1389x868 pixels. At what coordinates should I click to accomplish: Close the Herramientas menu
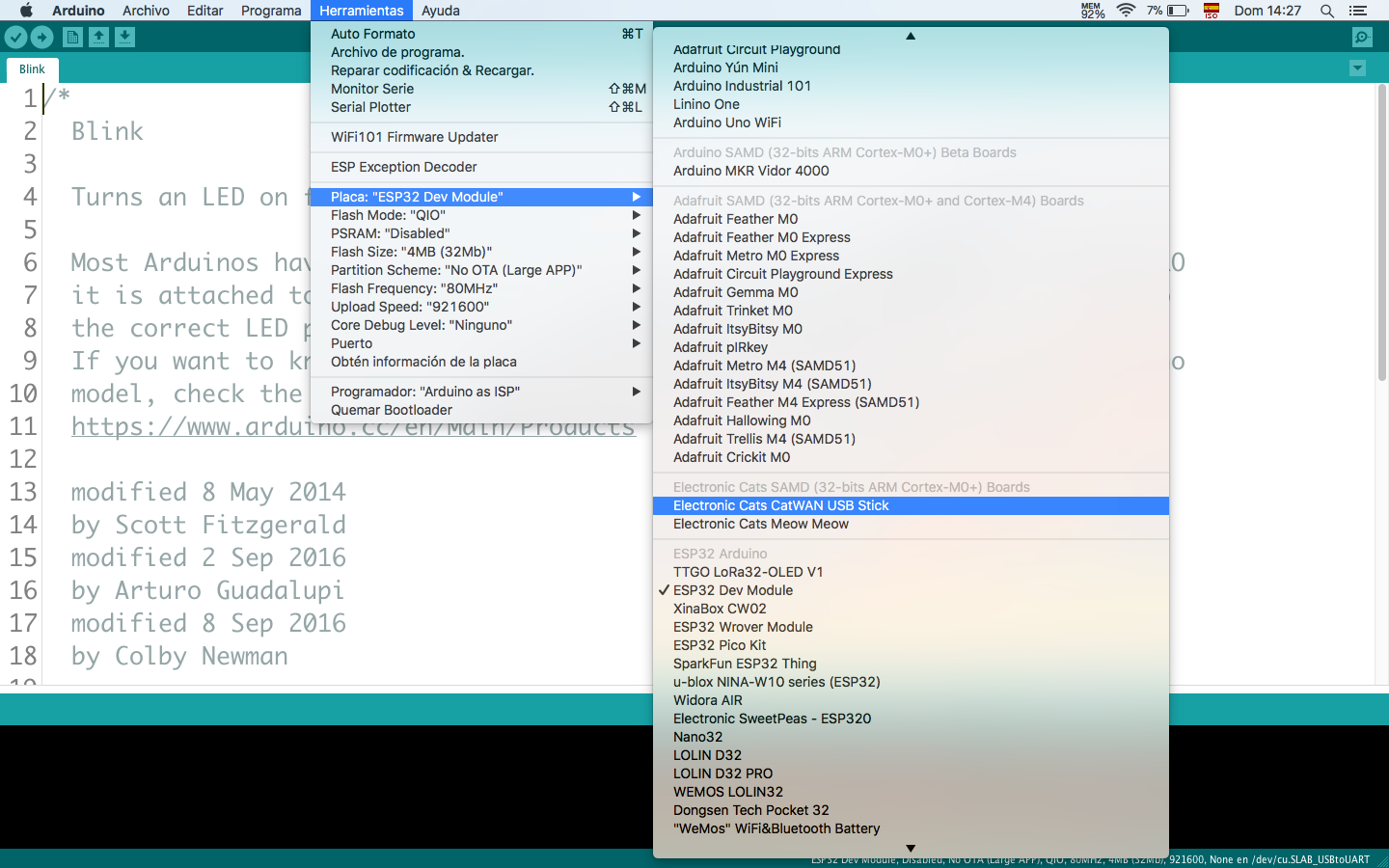pos(362,11)
